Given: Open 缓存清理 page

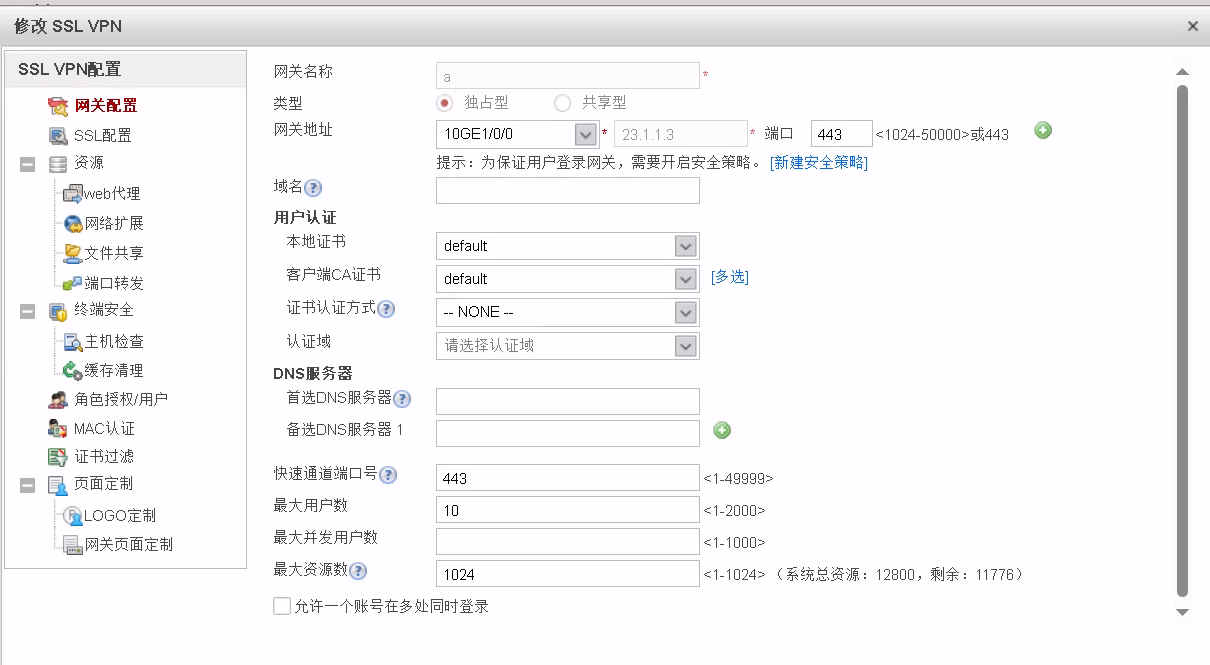Looking at the screenshot, I should tap(114, 371).
